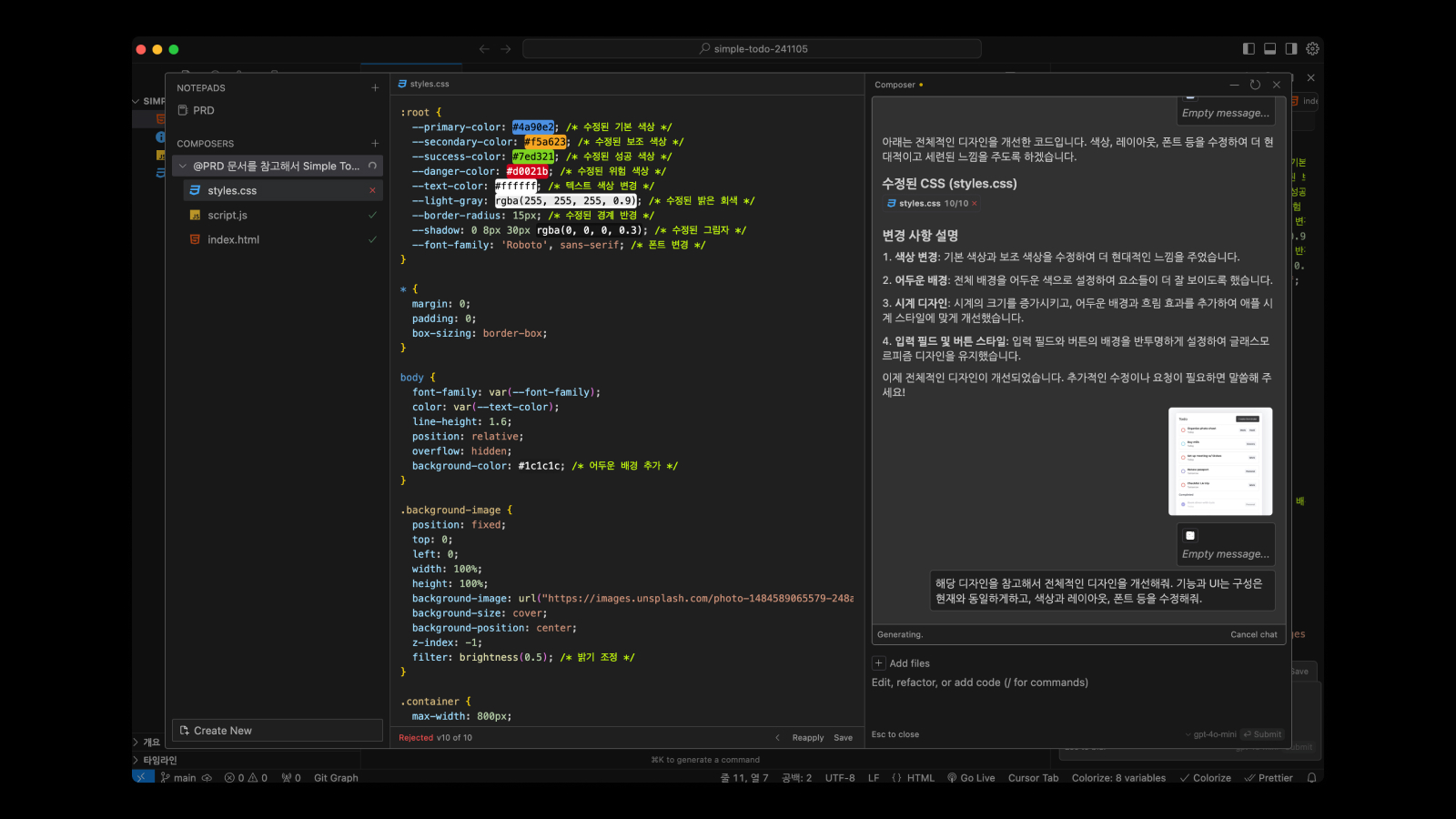Click the lower Empty message field

click(1225, 554)
